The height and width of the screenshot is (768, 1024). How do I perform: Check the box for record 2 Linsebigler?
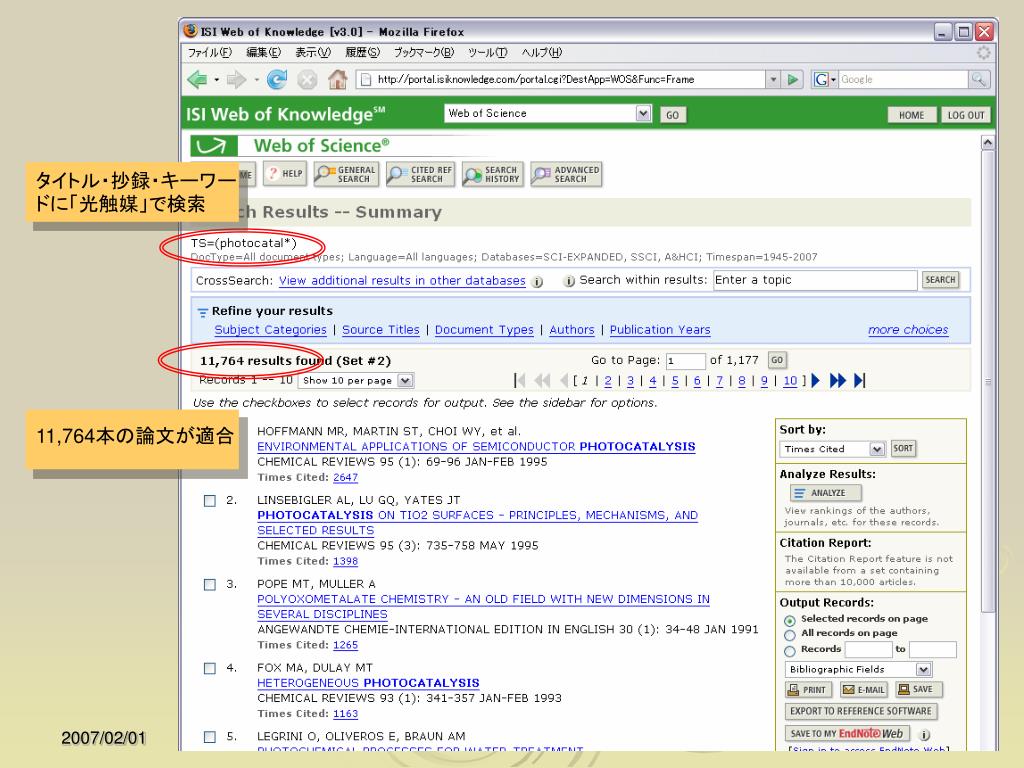click(210, 501)
